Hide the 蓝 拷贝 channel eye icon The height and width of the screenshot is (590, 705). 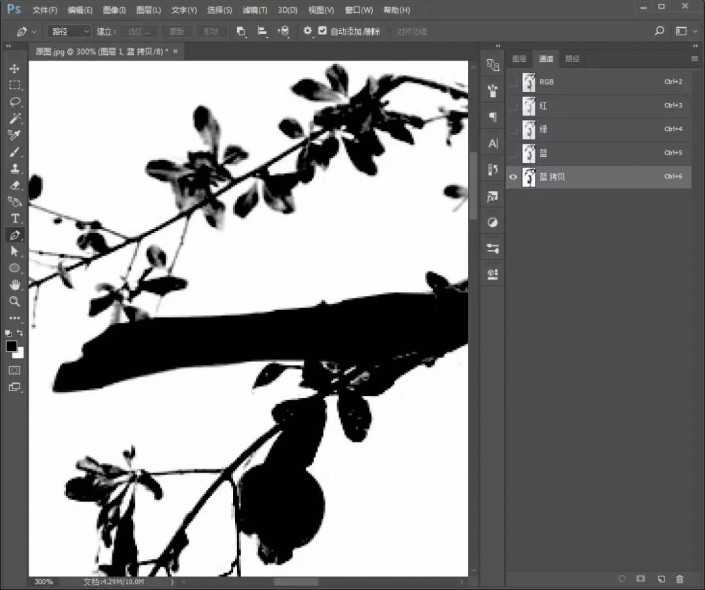point(514,177)
